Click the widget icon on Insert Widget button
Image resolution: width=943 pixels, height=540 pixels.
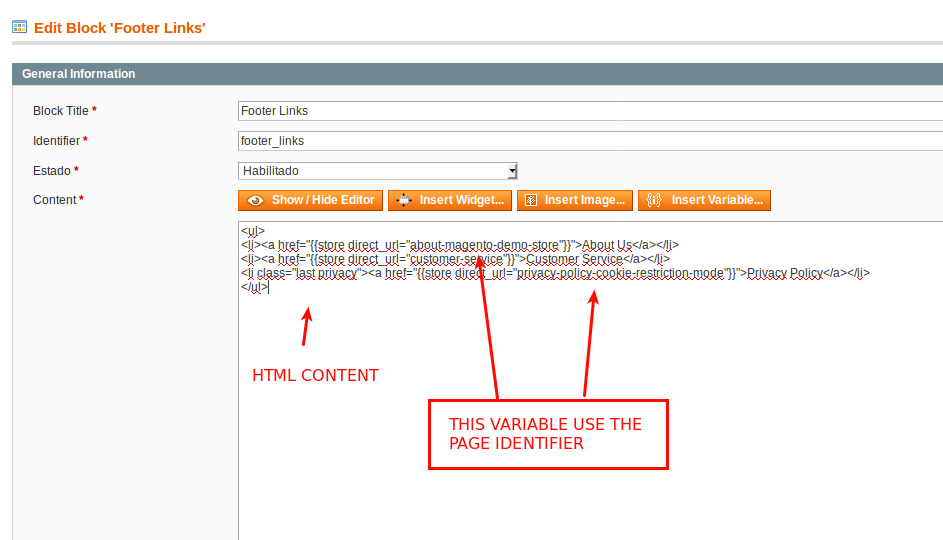coord(403,200)
